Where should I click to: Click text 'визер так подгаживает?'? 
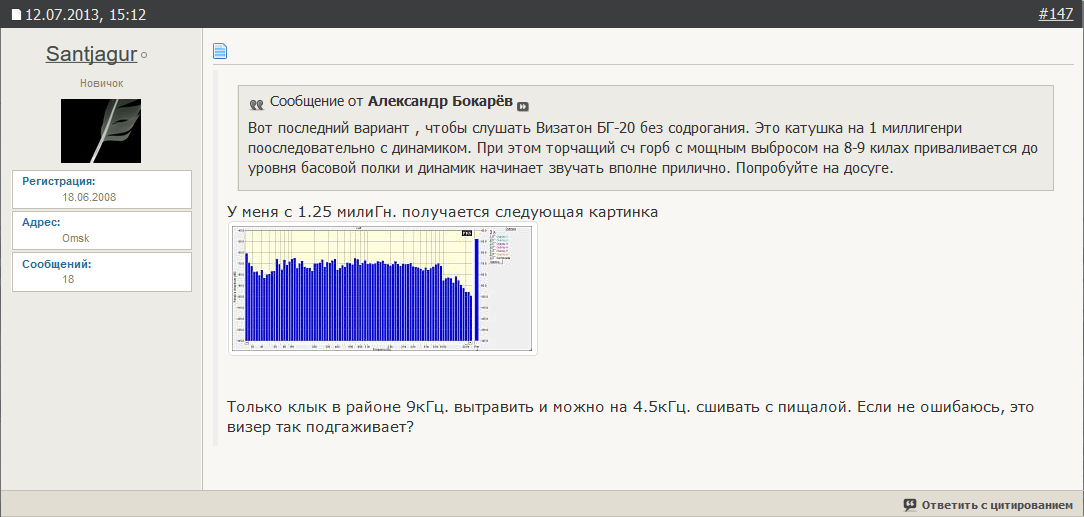(x=320, y=428)
